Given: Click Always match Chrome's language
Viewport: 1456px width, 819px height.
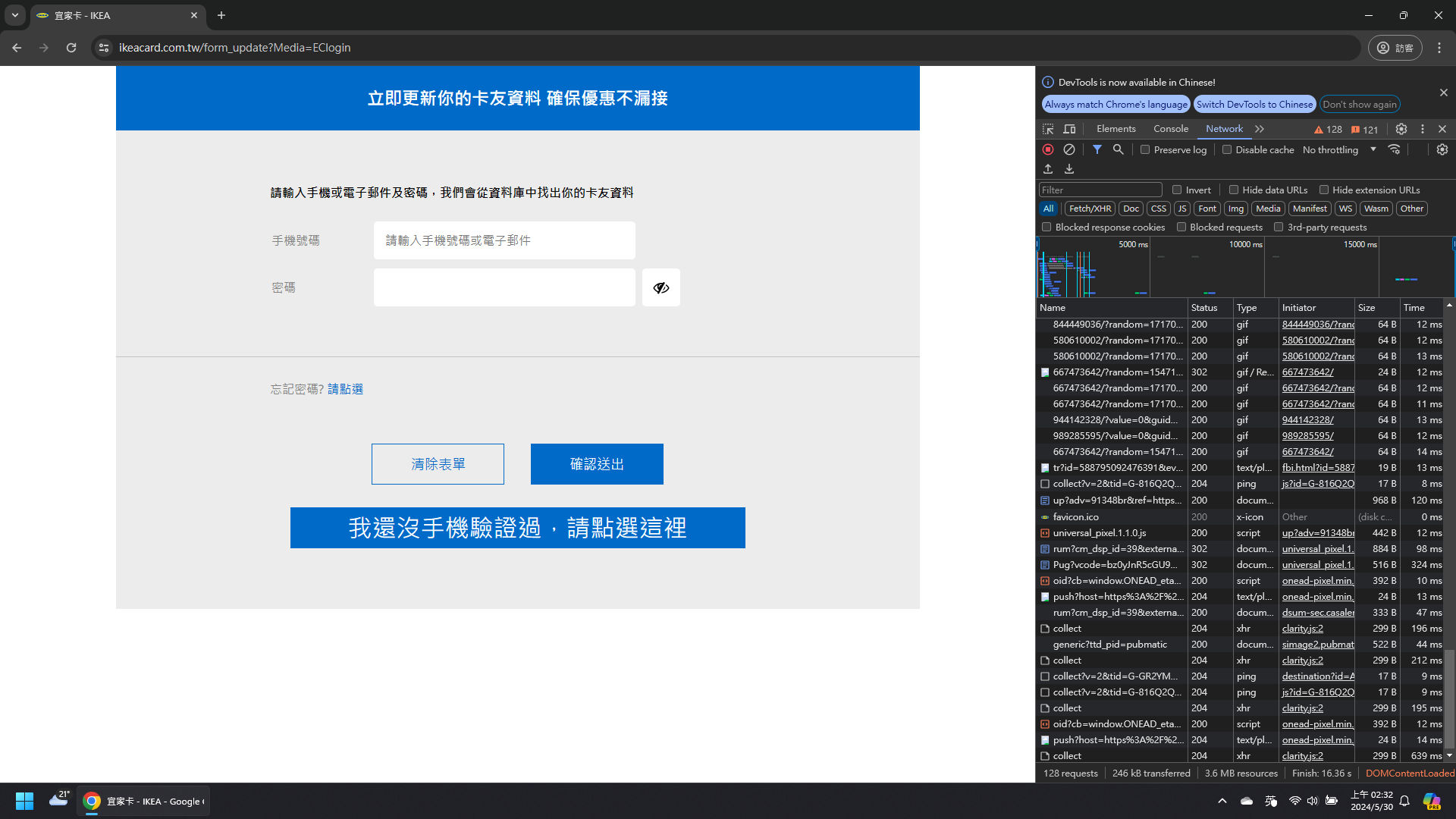Looking at the screenshot, I should point(1116,105).
